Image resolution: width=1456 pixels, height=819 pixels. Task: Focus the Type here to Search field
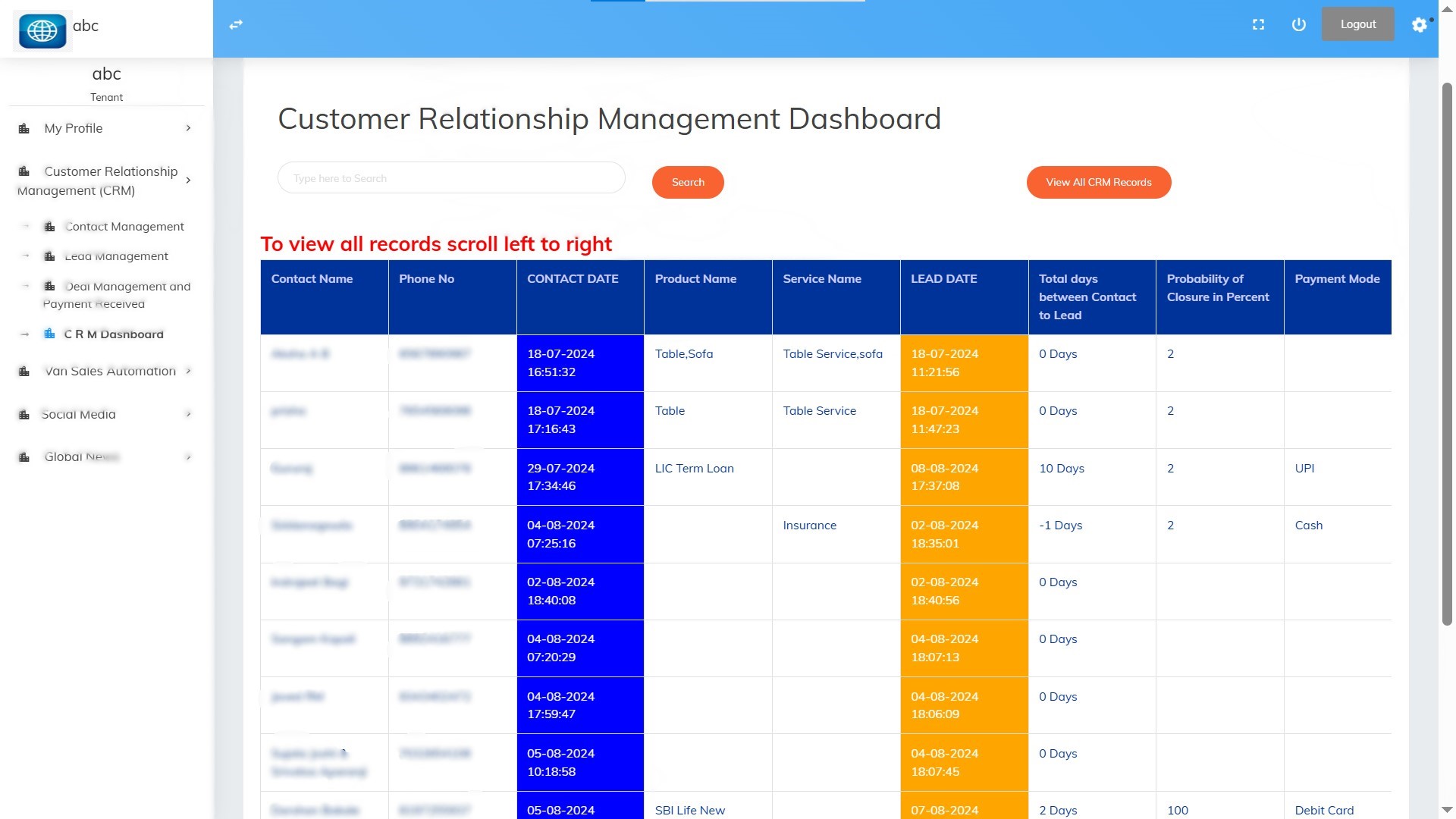[x=451, y=178]
